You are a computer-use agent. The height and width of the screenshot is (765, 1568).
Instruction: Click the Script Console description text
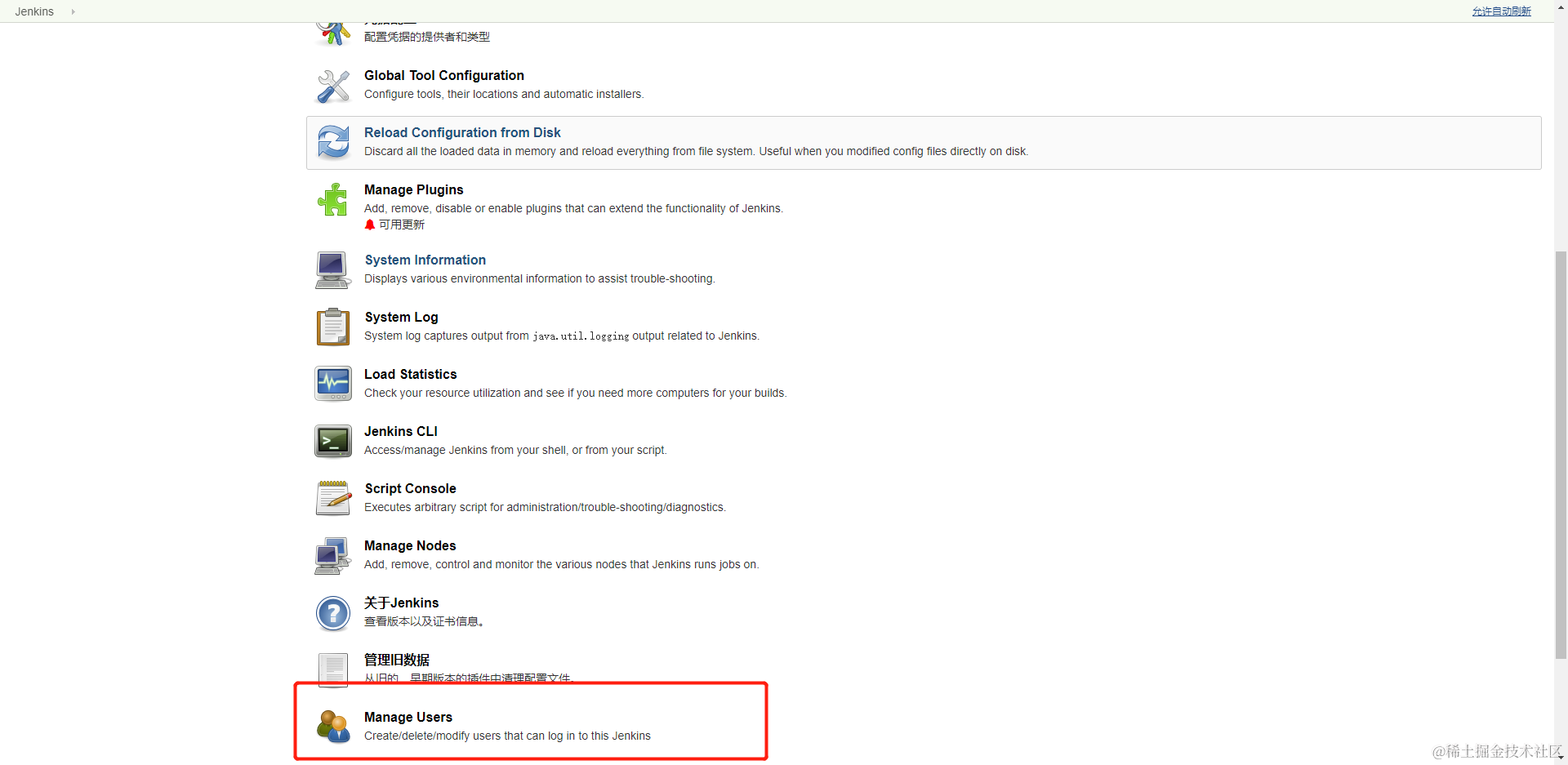point(545,507)
